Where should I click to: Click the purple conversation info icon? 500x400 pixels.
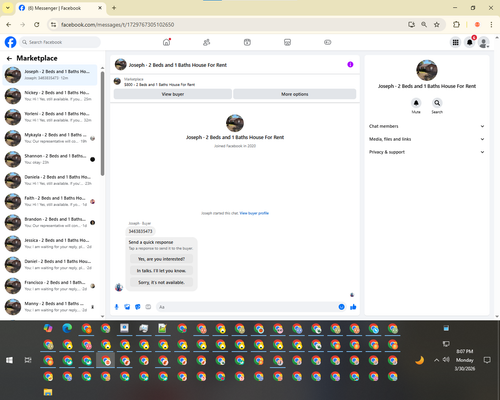[350, 65]
